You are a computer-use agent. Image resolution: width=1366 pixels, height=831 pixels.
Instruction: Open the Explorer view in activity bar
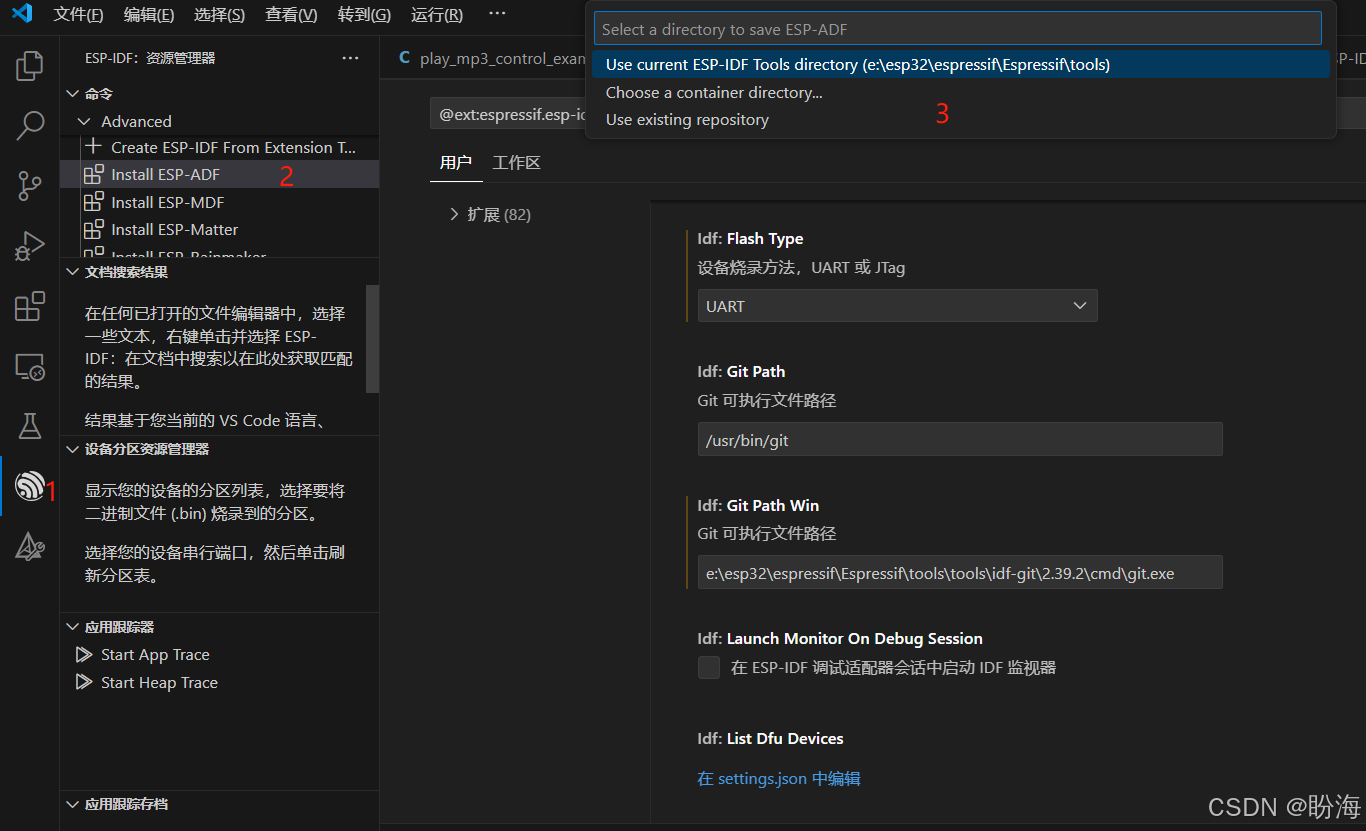click(x=30, y=66)
